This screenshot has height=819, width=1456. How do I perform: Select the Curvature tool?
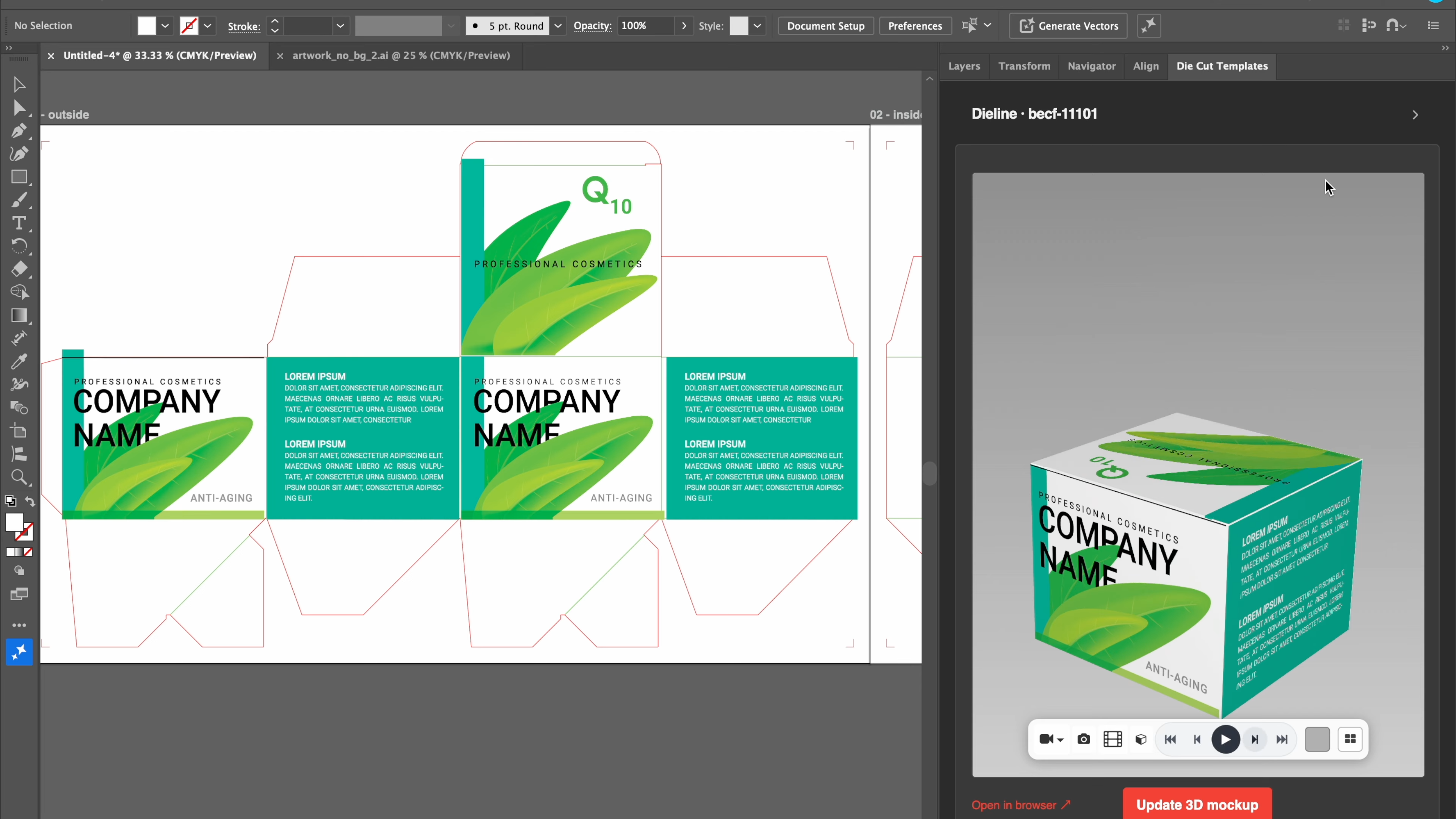[19, 154]
